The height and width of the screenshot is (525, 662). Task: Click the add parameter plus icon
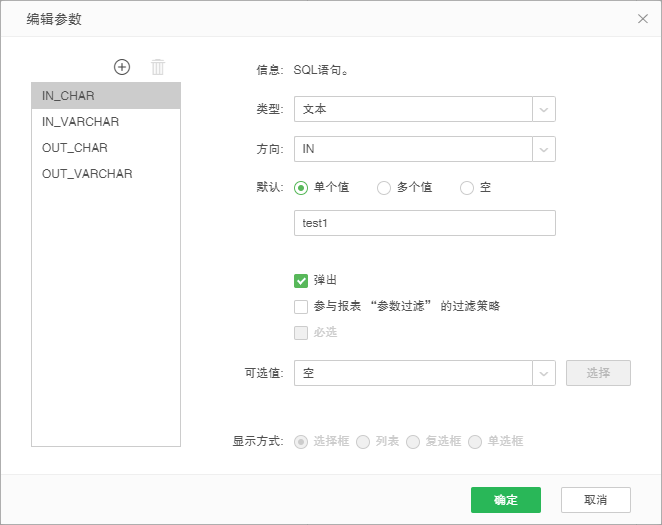[122, 67]
